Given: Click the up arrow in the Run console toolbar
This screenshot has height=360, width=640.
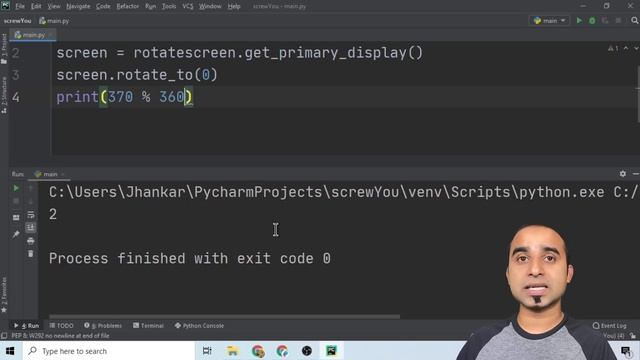Looking at the screenshot, I should tap(31, 188).
